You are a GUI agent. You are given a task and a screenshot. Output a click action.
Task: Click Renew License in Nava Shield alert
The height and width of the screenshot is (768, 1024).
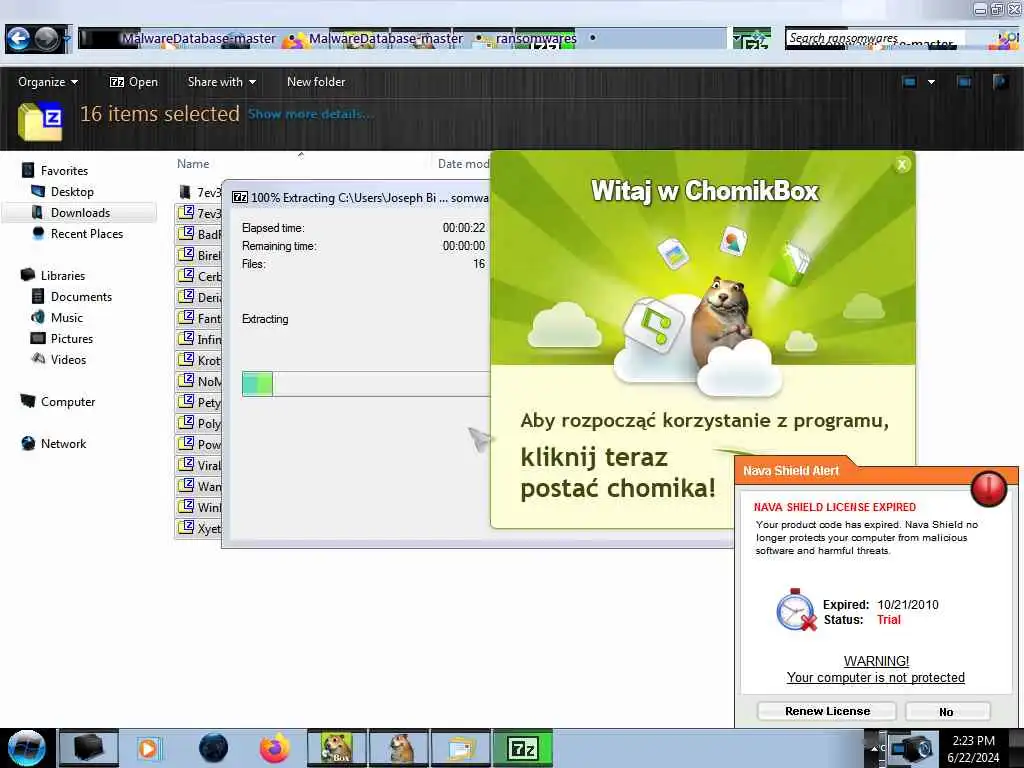tap(827, 711)
